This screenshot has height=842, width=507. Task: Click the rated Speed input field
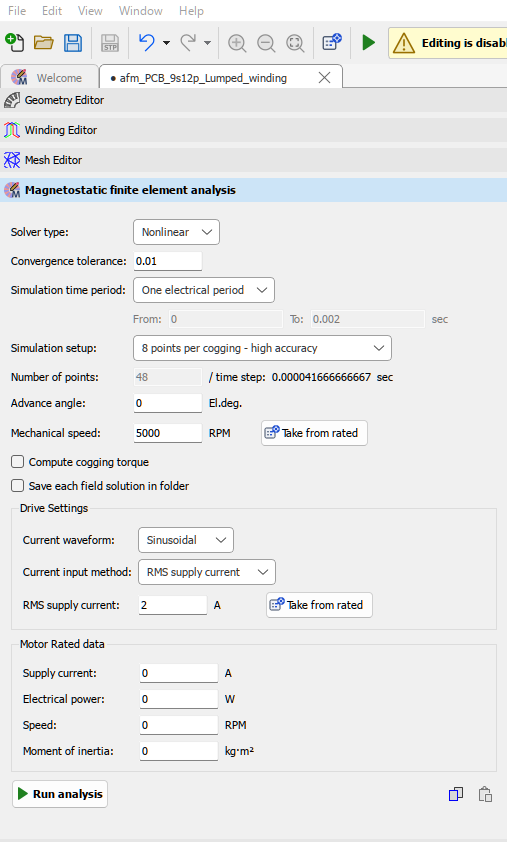coord(178,725)
